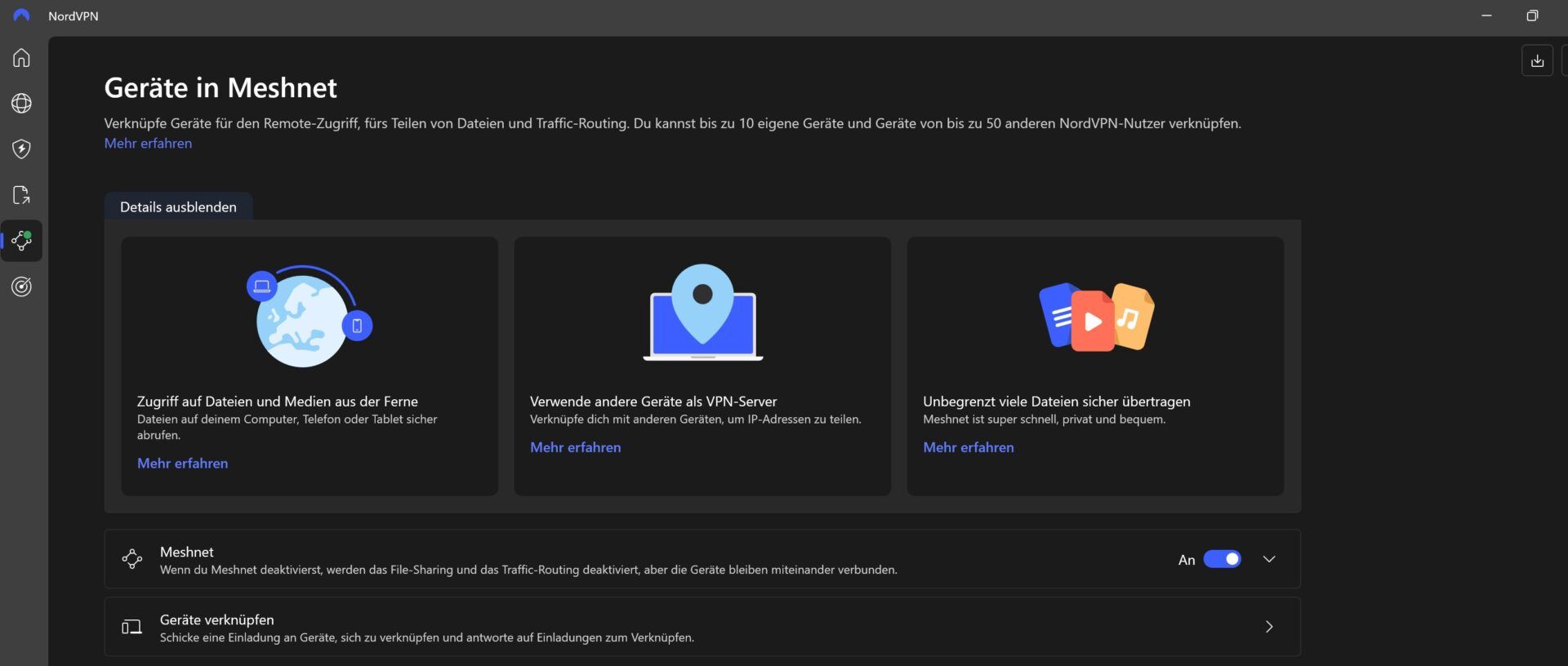Image resolution: width=1568 pixels, height=666 pixels.
Task: Open Mehr erfahren under VPN-Server card
Action: 575,447
